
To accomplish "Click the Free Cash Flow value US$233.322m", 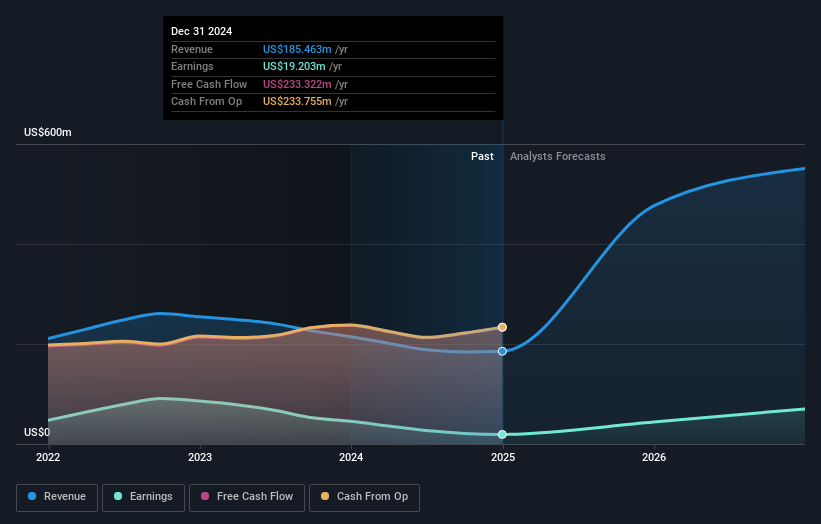I will (297, 84).
